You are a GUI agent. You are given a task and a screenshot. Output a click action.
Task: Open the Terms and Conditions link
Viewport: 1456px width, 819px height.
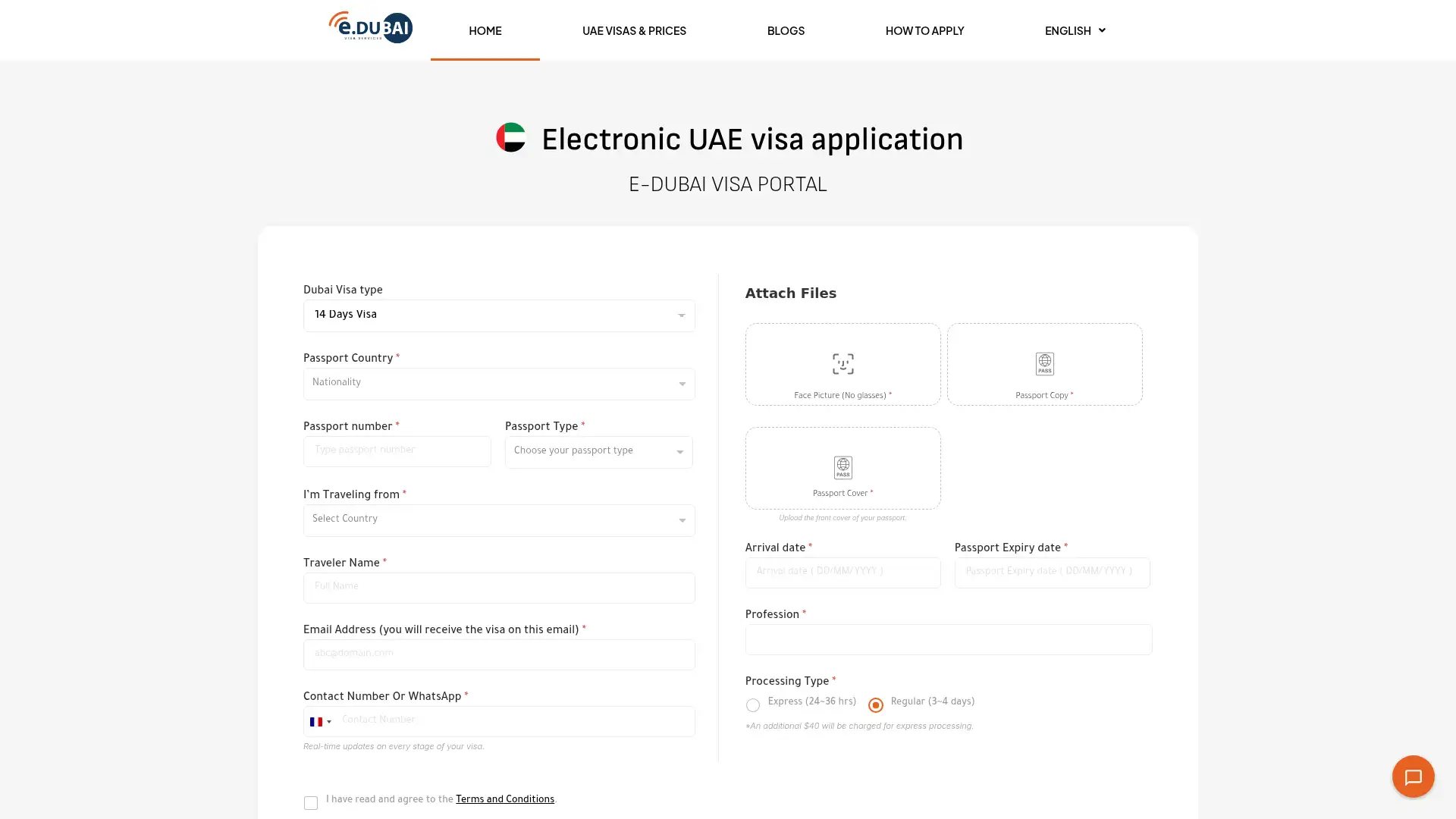505,799
